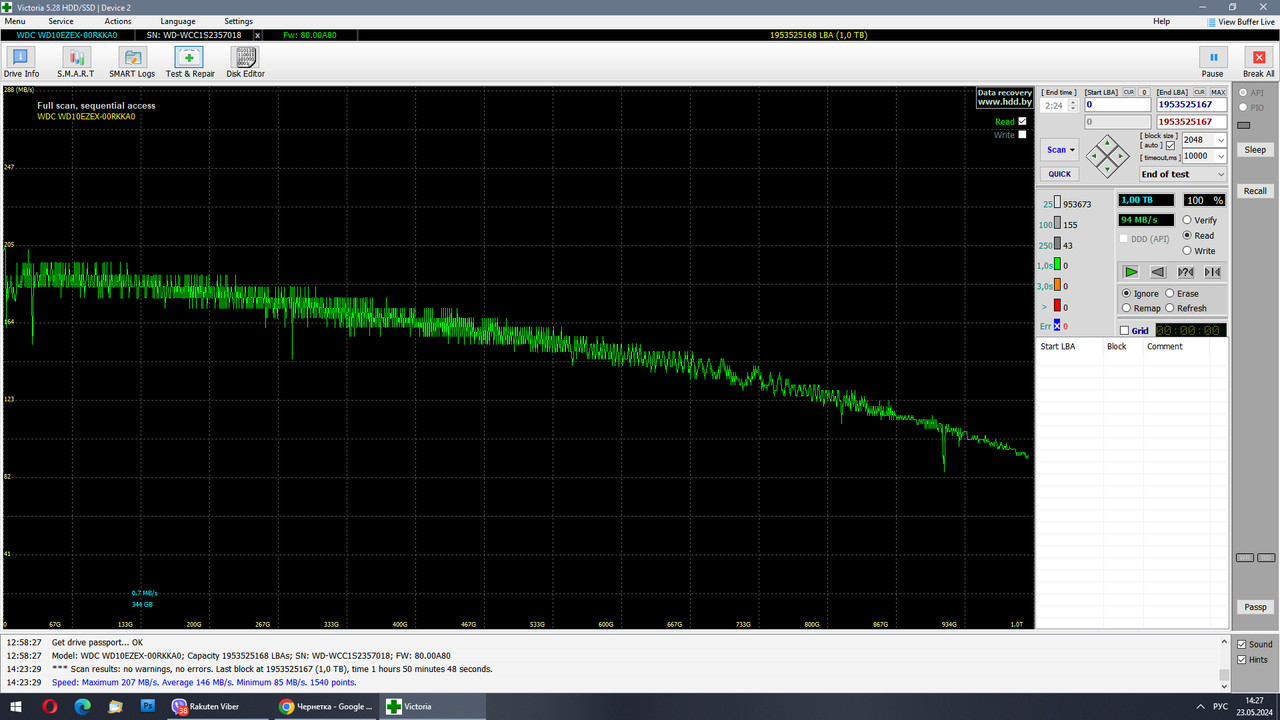Click the Passp button
The height and width of the screenshot is (720, 1280).
tap(1255, 607)
